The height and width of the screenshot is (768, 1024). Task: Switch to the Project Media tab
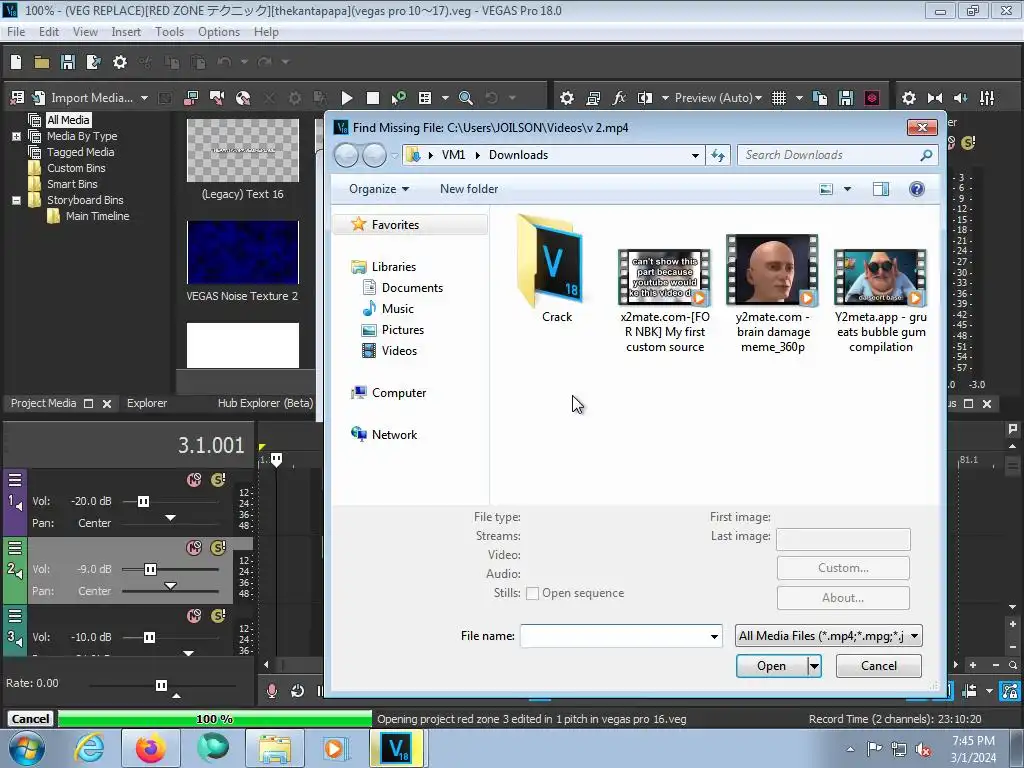coord(43,404)
